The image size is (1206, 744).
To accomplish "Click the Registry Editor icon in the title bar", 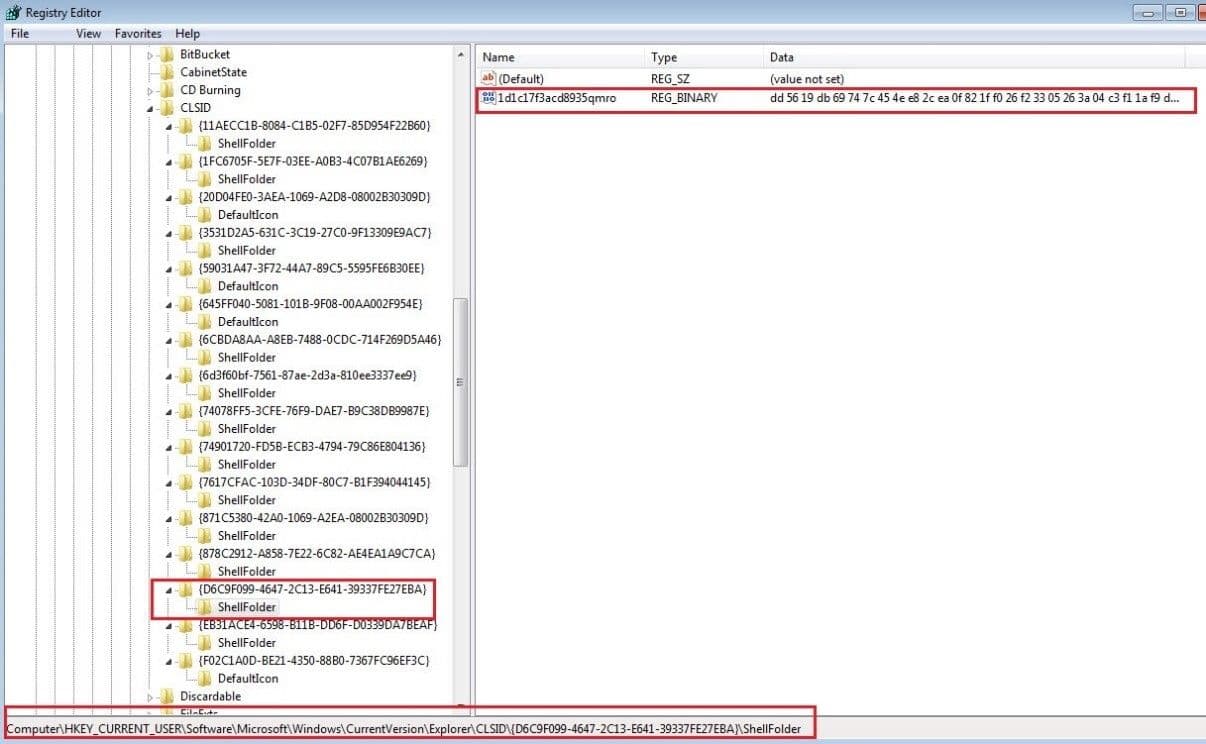I will click(x=10, y=12).
